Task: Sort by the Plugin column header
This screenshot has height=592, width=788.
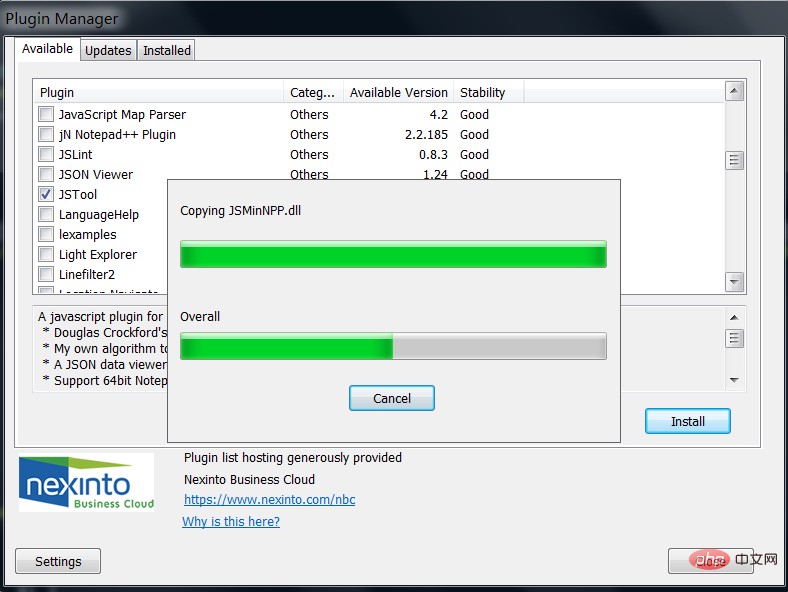Action: point(158,92)
